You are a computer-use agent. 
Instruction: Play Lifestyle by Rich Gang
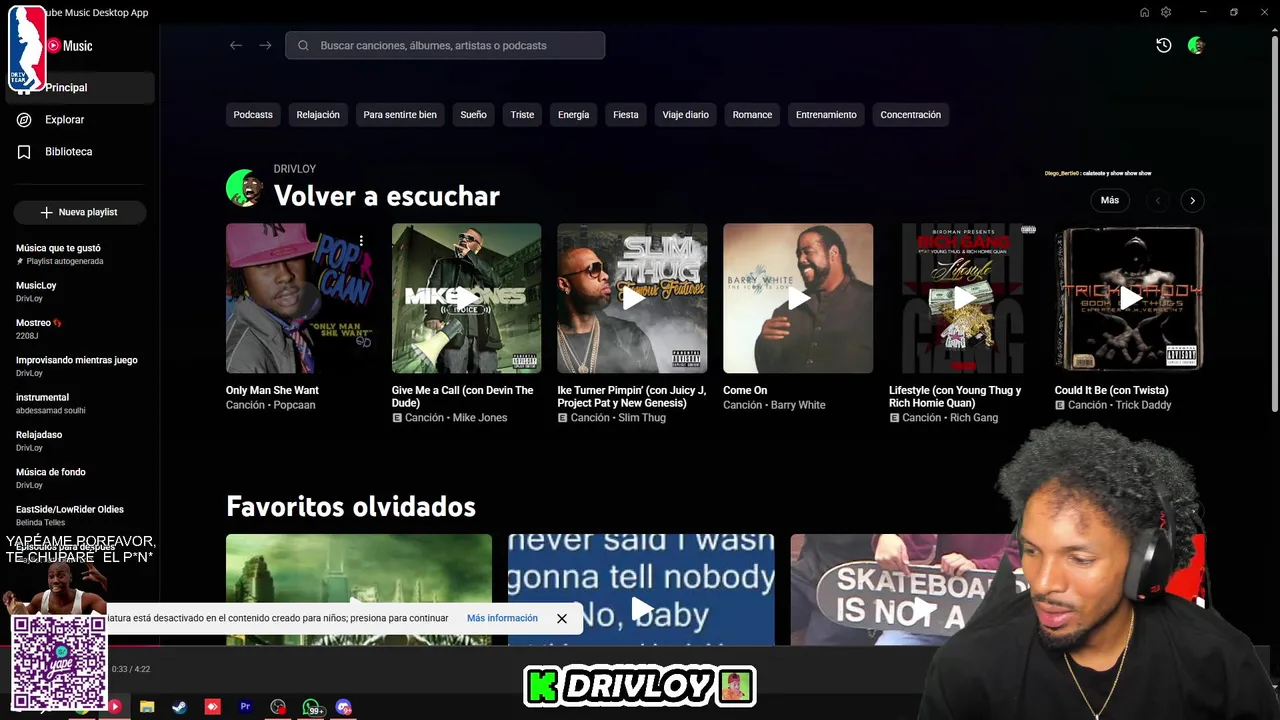click(964, 298)
